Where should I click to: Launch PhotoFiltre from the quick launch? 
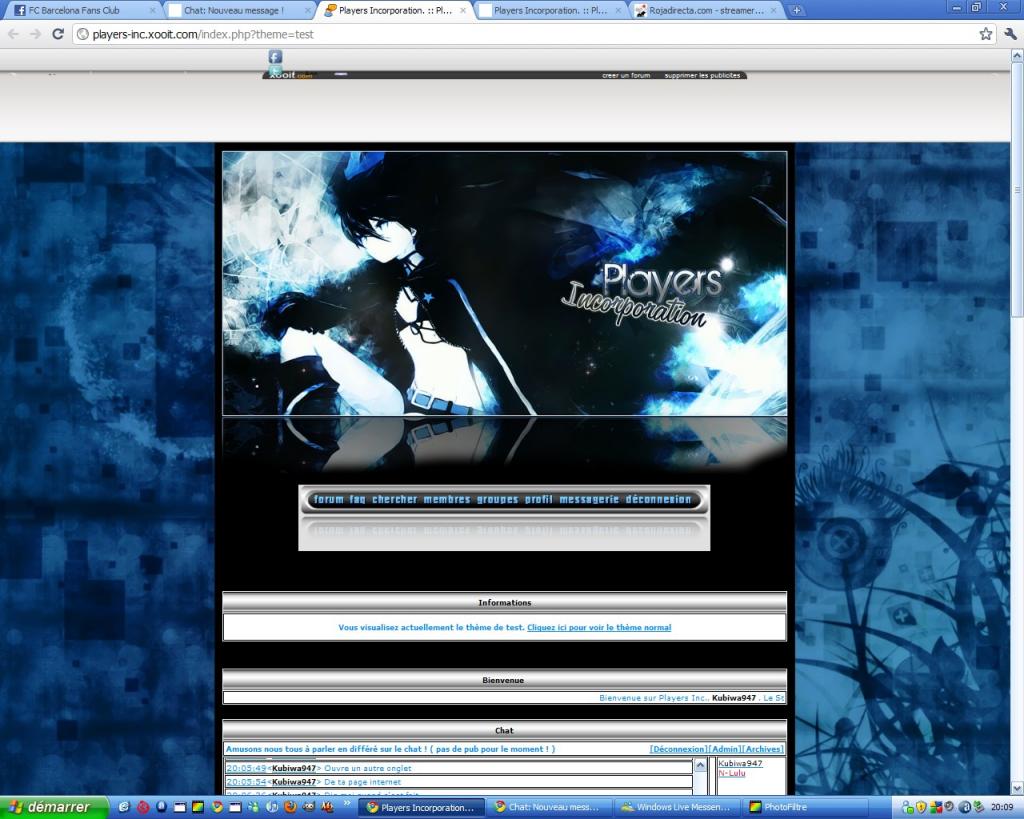point(198,807)
